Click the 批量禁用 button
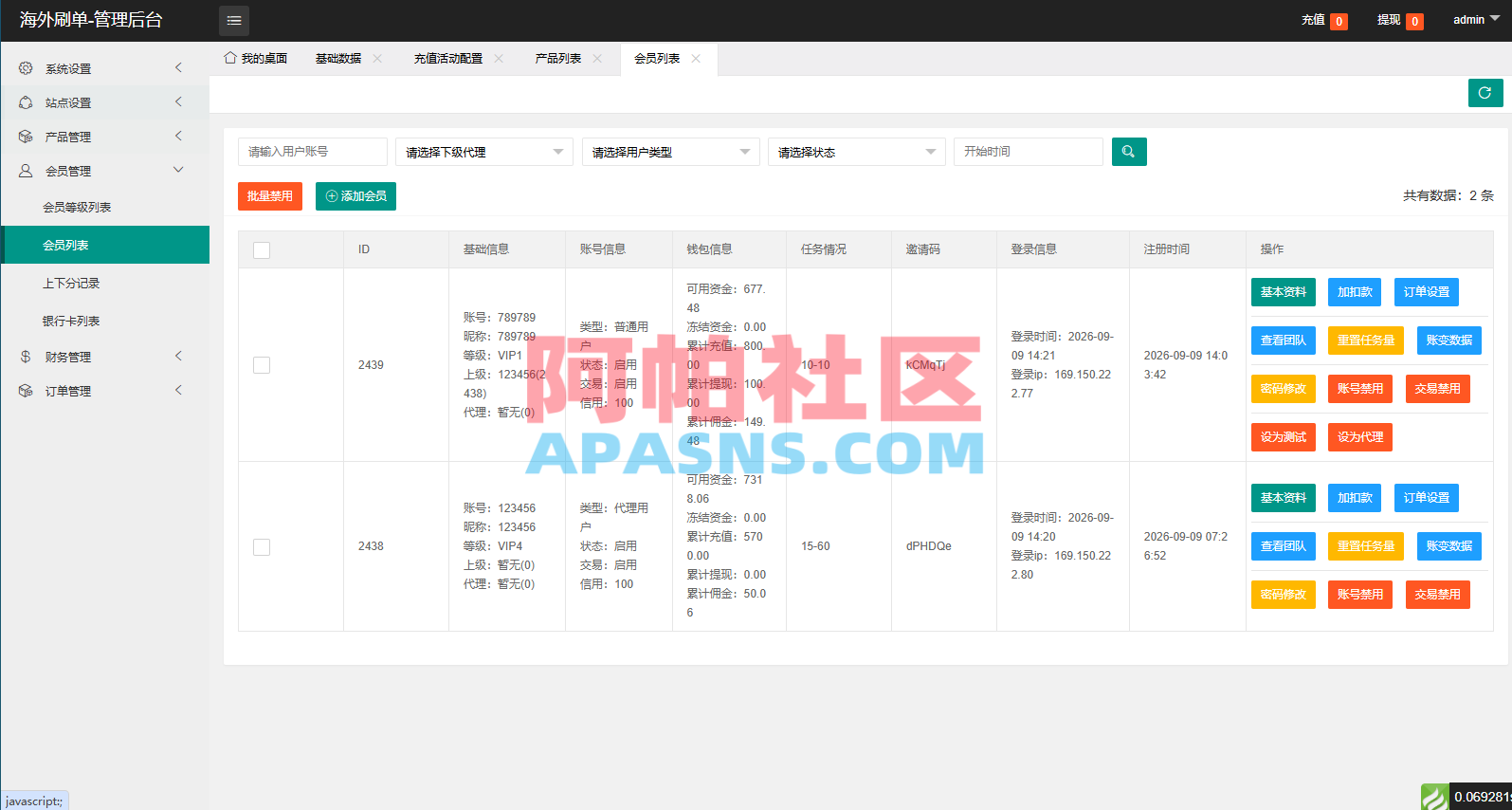The width and height of the screenshot is (1512, 810). point(270,196)
